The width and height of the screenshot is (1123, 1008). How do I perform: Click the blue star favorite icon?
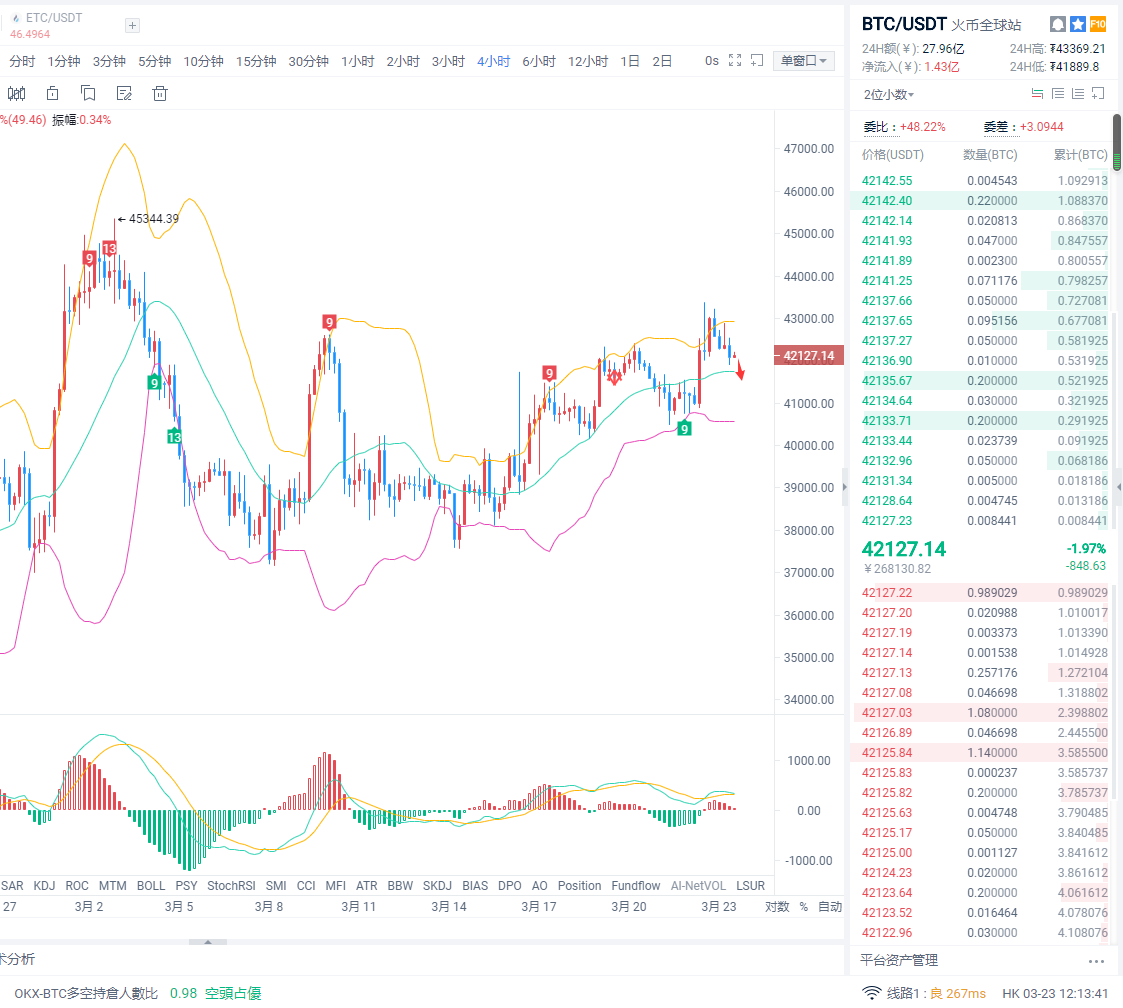pyautogui.click(x=1077, y=24)
